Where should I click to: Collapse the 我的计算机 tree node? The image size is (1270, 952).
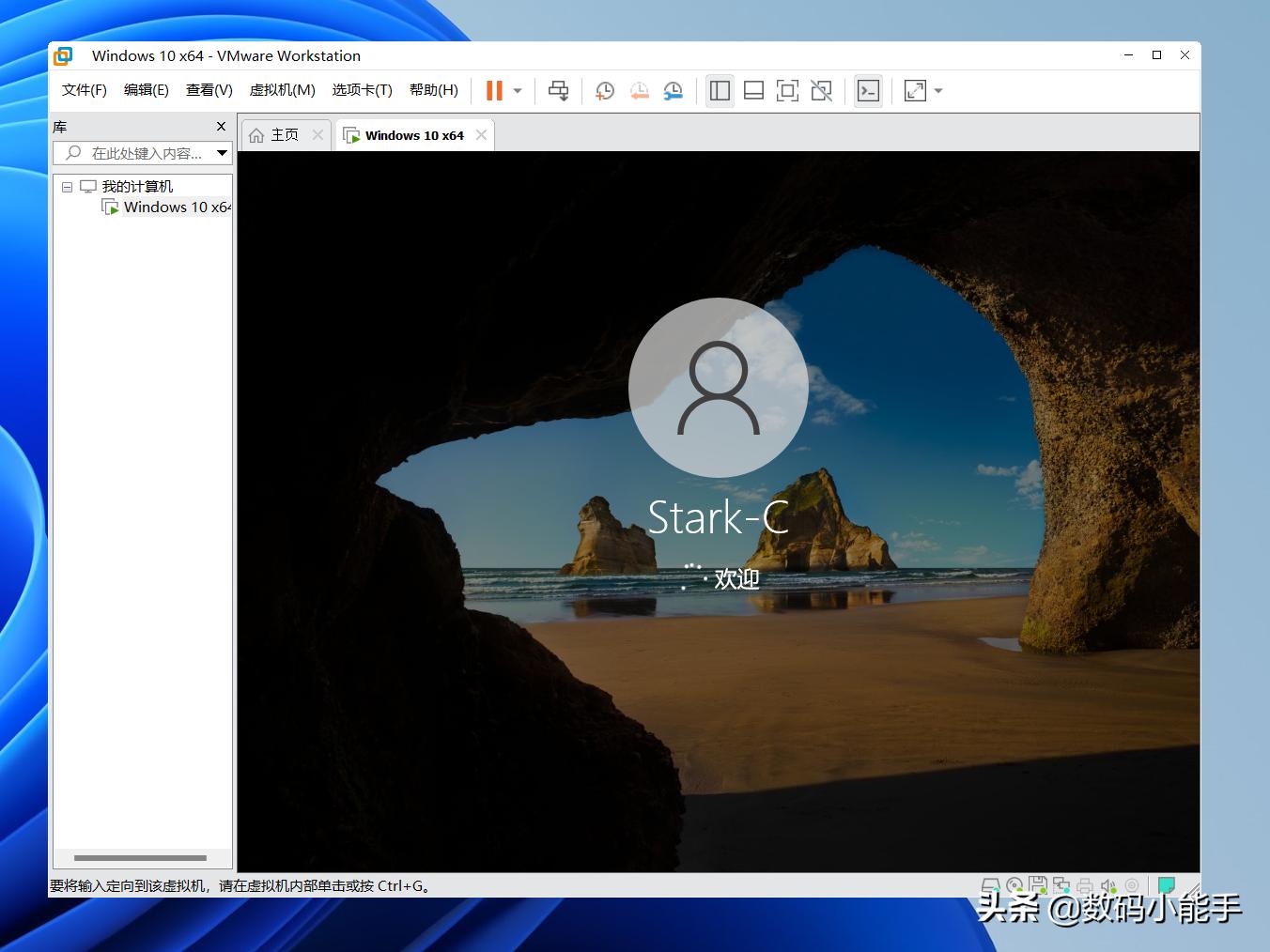tap(67, 187)
